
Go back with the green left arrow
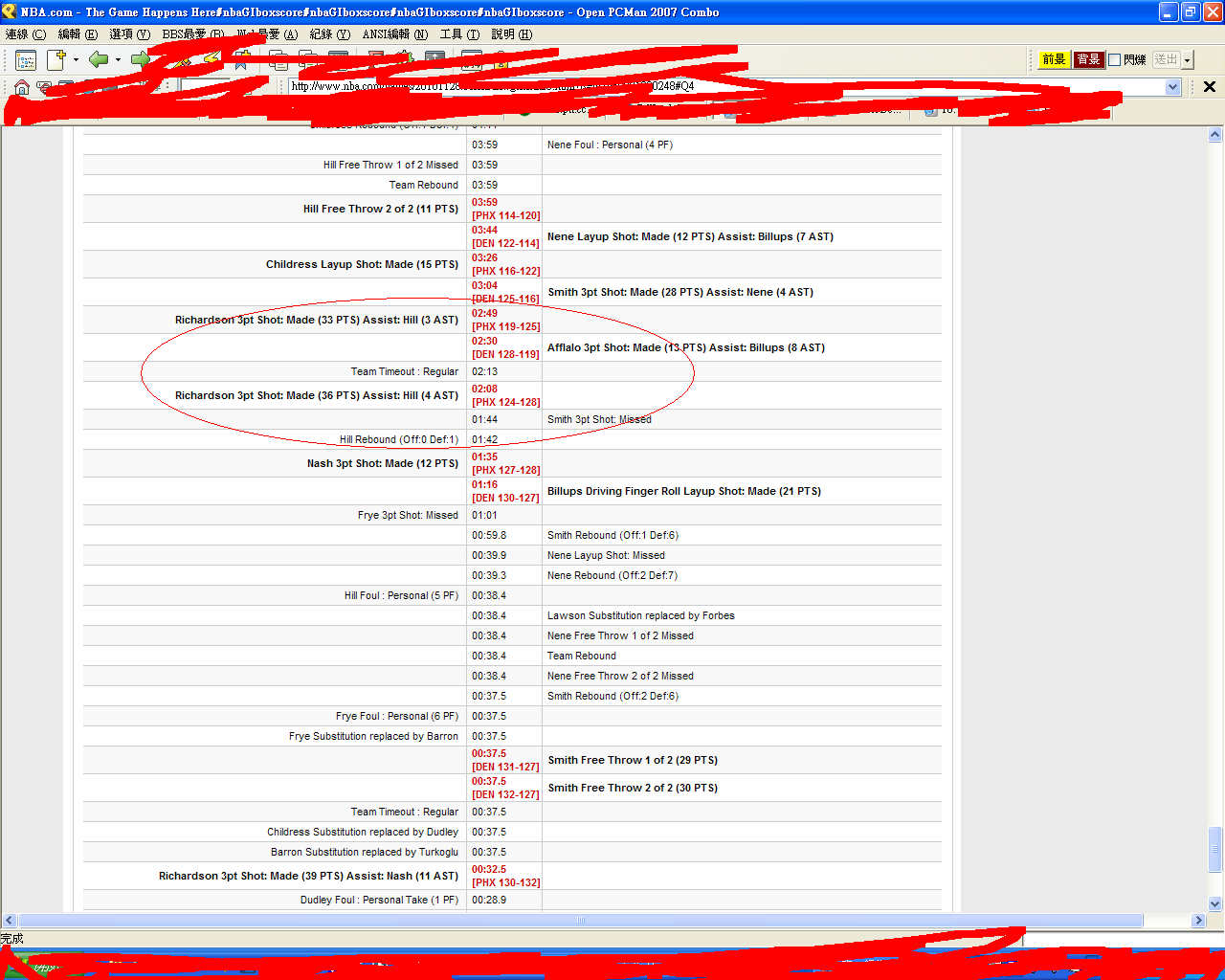click(x=98, y=60)
